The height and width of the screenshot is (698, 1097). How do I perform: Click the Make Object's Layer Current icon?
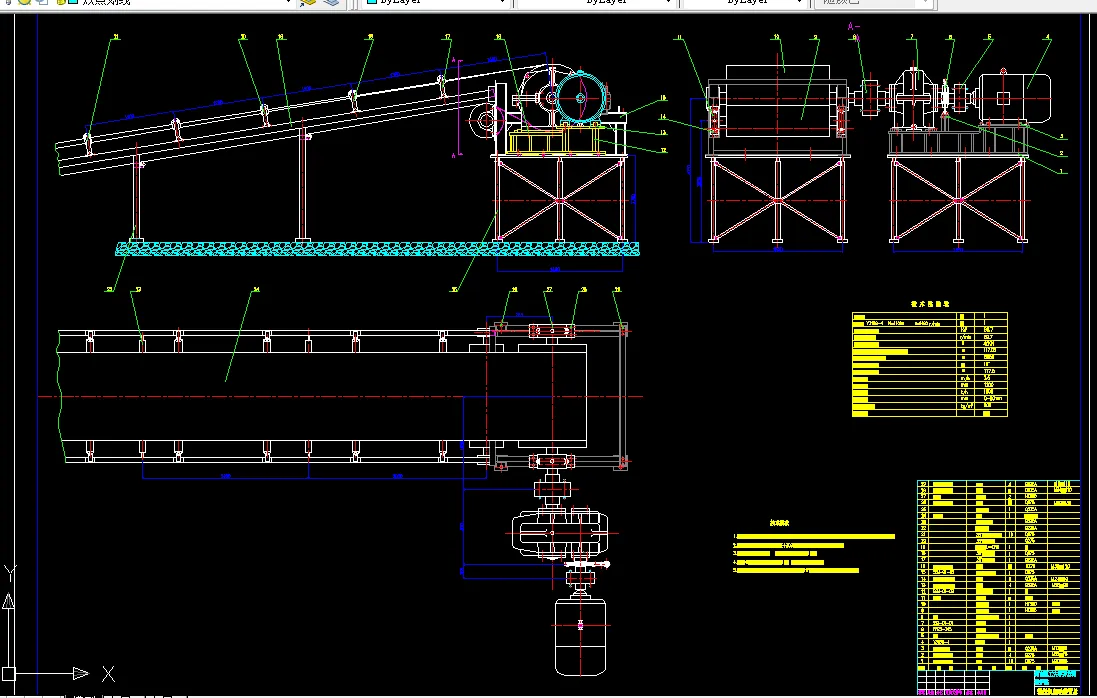308,2
